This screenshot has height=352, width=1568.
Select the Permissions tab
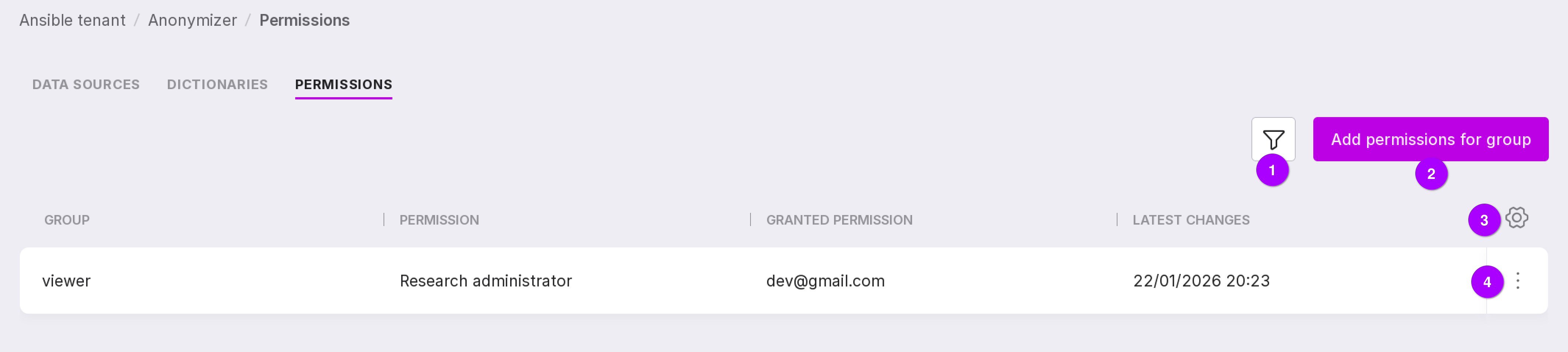pyautogui.click(x=343, y=85)
